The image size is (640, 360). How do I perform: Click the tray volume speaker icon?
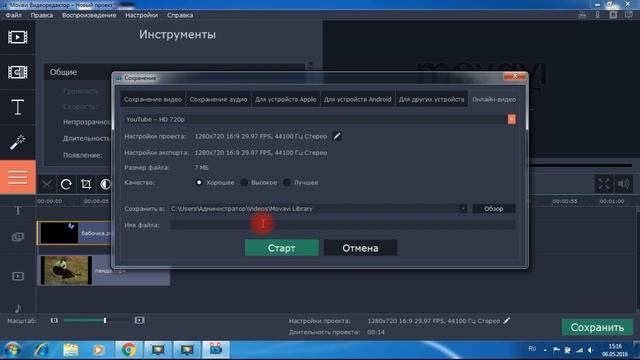point(591,350)
